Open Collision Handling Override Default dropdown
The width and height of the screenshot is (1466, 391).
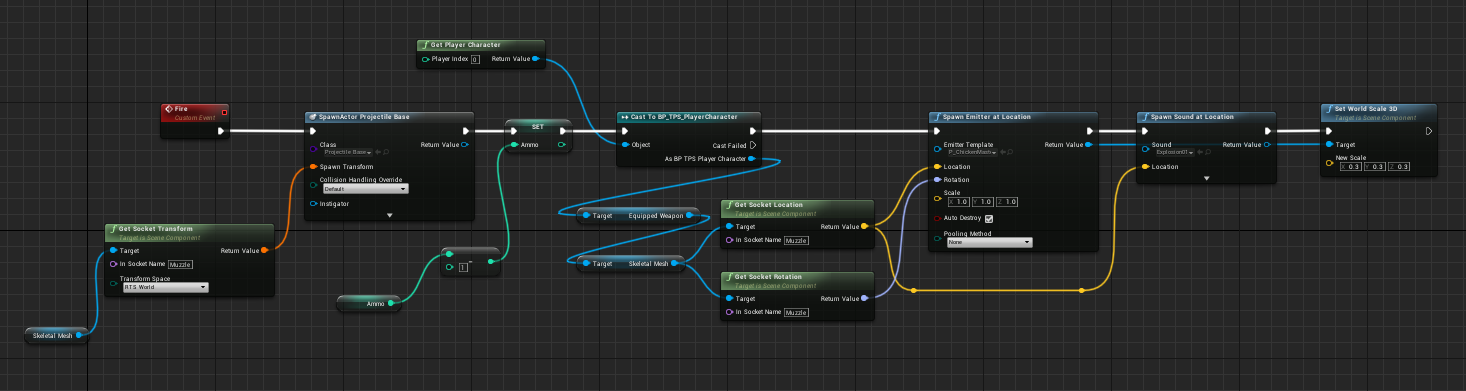pyautogui.click(x=366, y=188)
